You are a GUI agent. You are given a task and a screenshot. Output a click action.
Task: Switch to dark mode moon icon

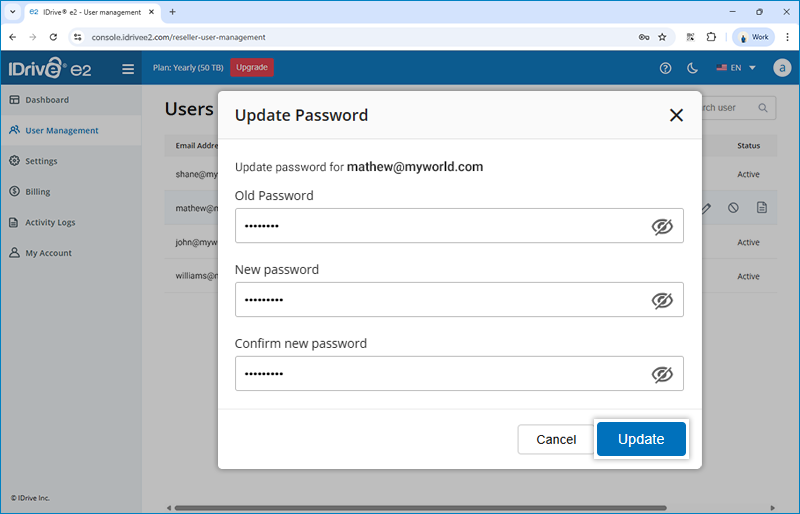click(x=693, y=69)
